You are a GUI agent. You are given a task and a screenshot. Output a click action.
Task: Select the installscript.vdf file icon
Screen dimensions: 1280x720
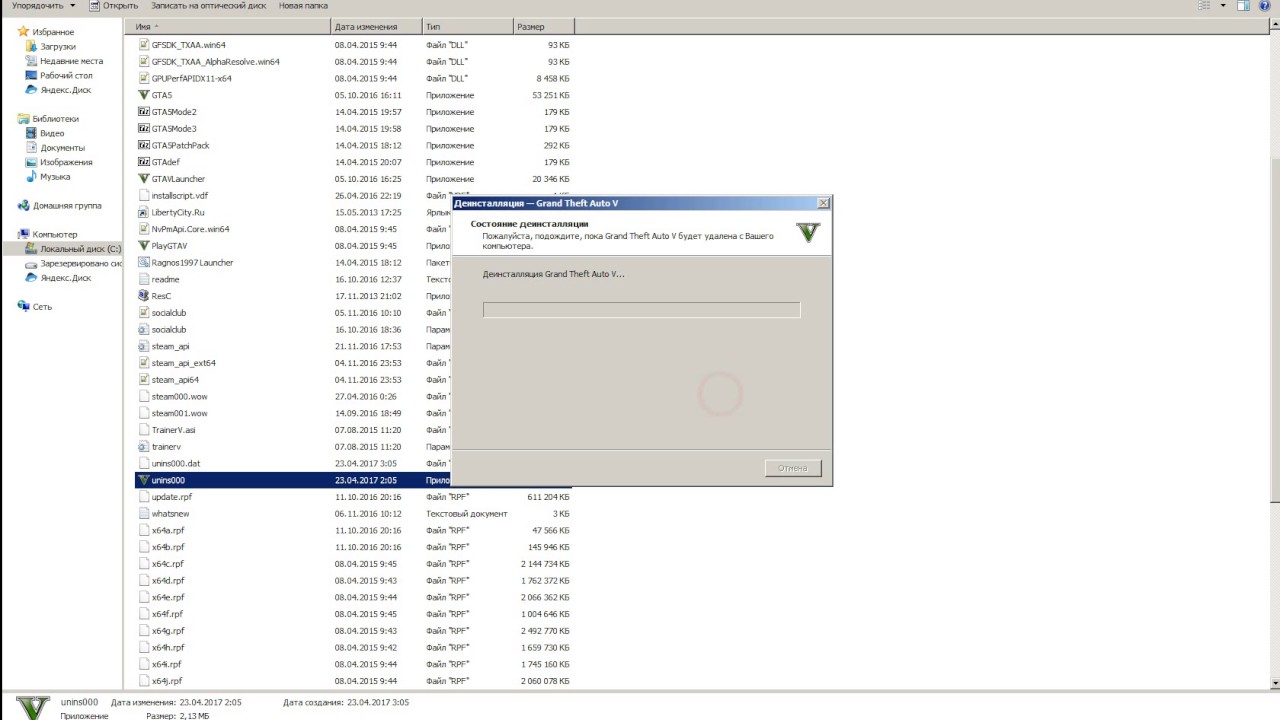pyautogui.click(x=143, y=196)
